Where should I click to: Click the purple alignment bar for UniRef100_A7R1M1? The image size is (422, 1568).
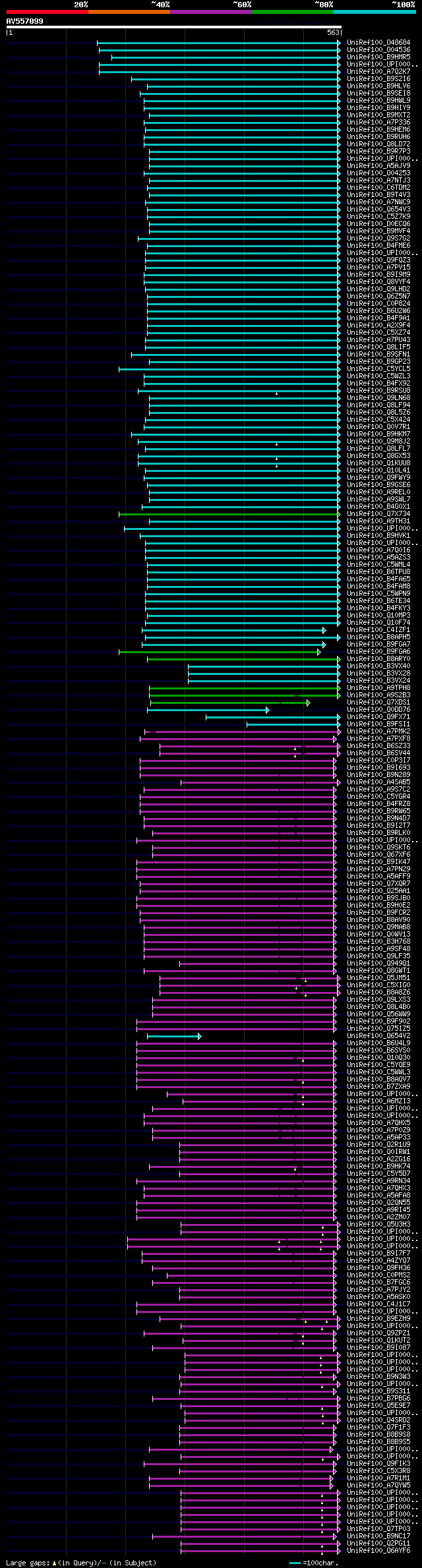click(x=241, y=1478)
